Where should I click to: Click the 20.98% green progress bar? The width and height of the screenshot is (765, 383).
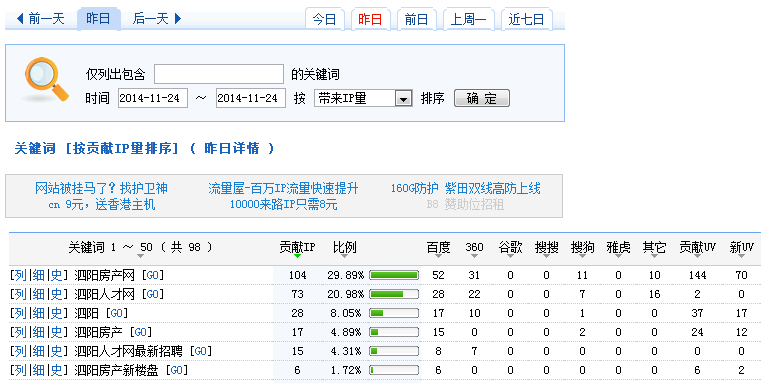point(394,294)
